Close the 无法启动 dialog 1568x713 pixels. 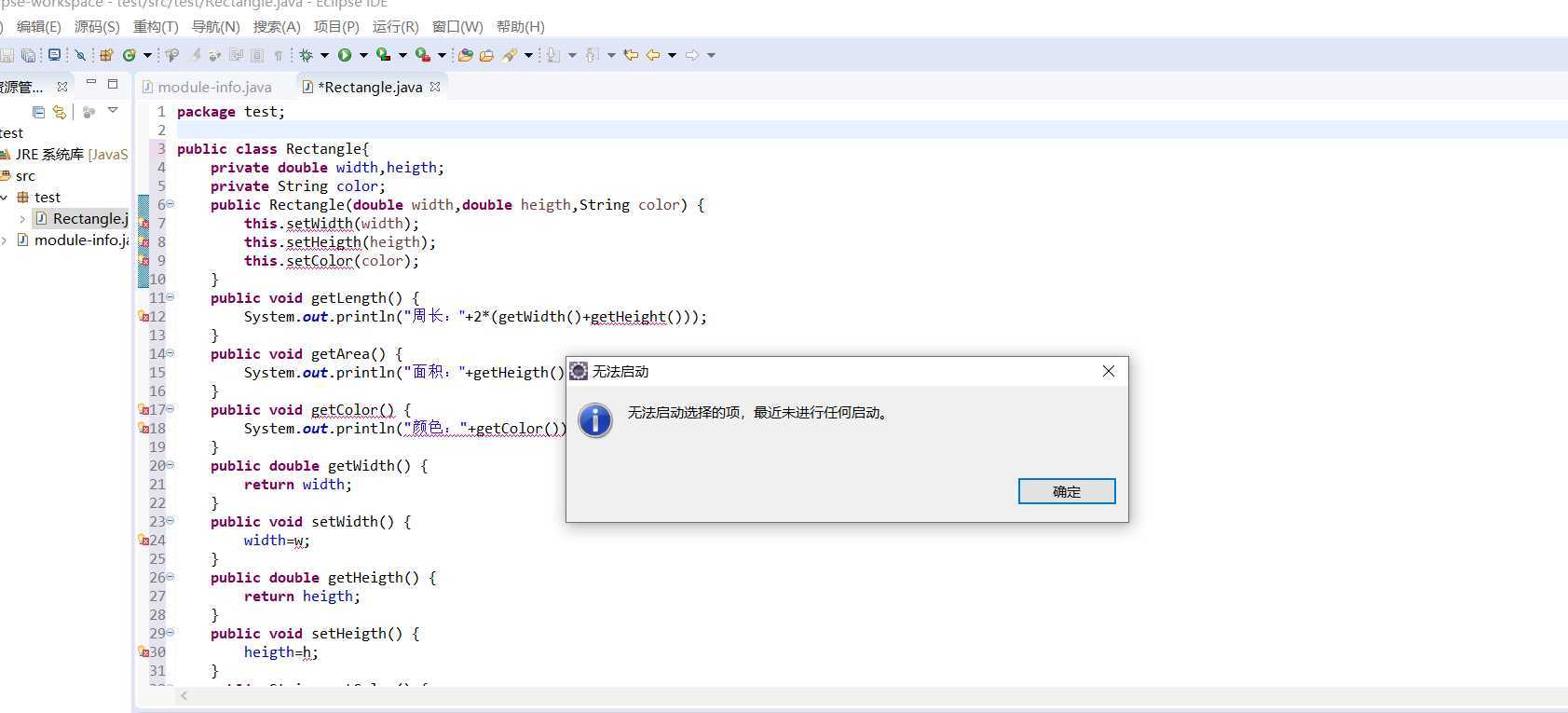click(x=1109, y=371)
